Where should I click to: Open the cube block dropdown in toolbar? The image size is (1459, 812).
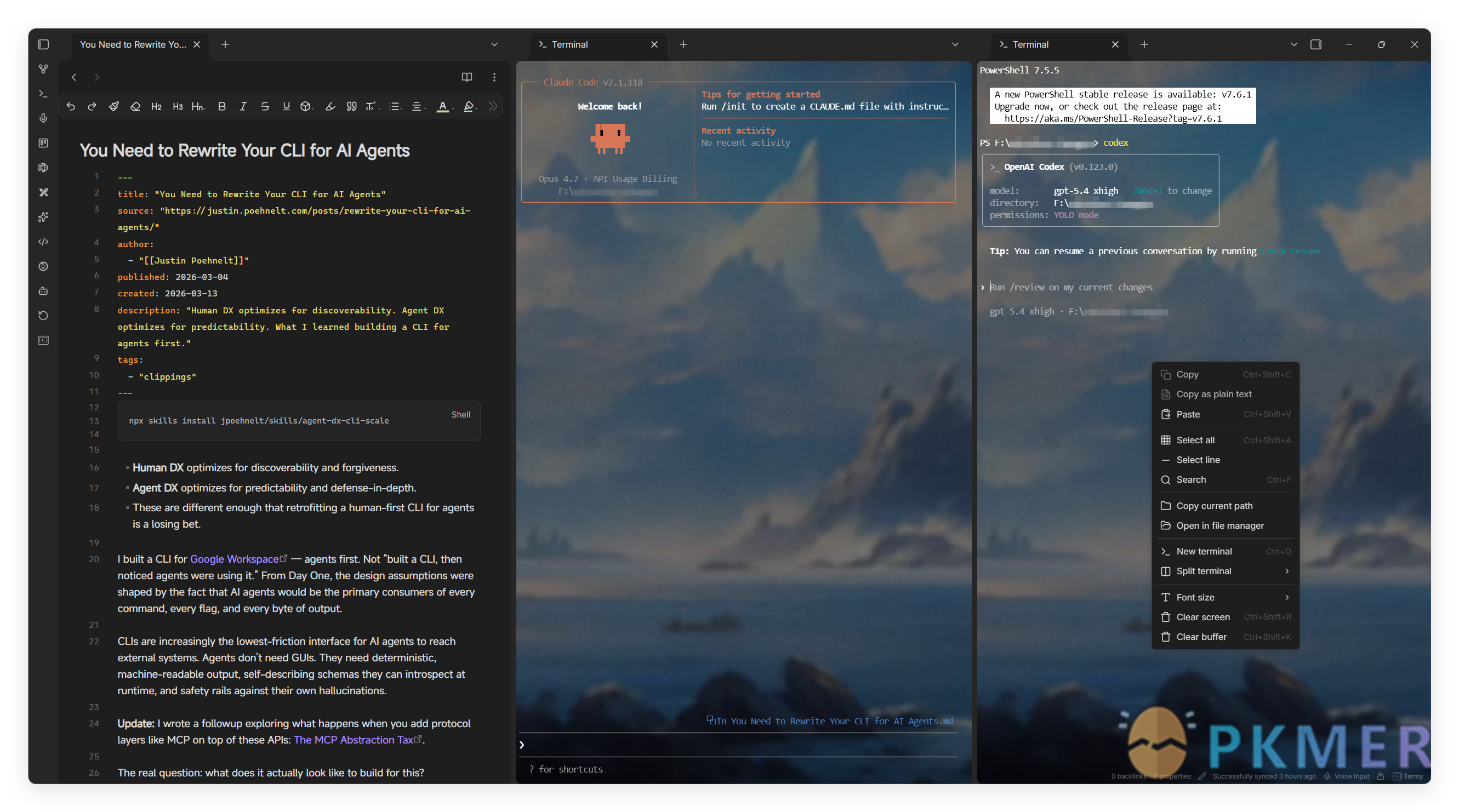click(x=307, y=106)
